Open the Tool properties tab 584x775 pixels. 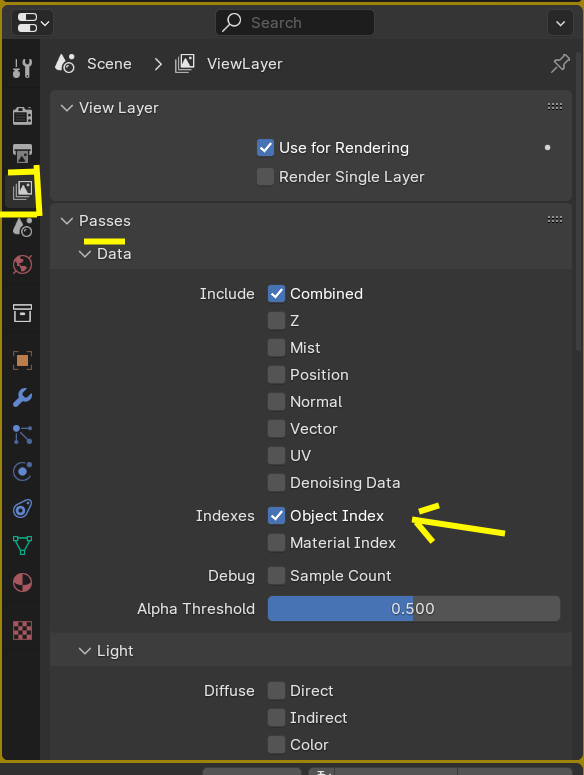(22, 68)
